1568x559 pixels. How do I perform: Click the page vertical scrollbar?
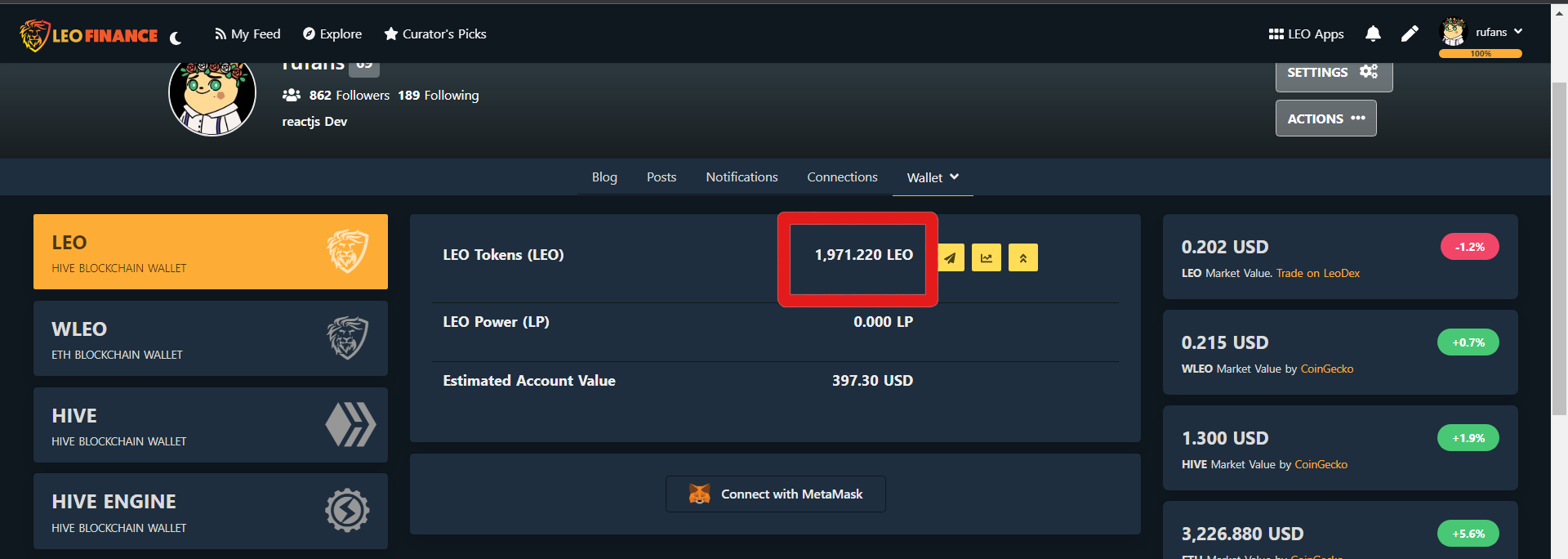(1559, 248)
